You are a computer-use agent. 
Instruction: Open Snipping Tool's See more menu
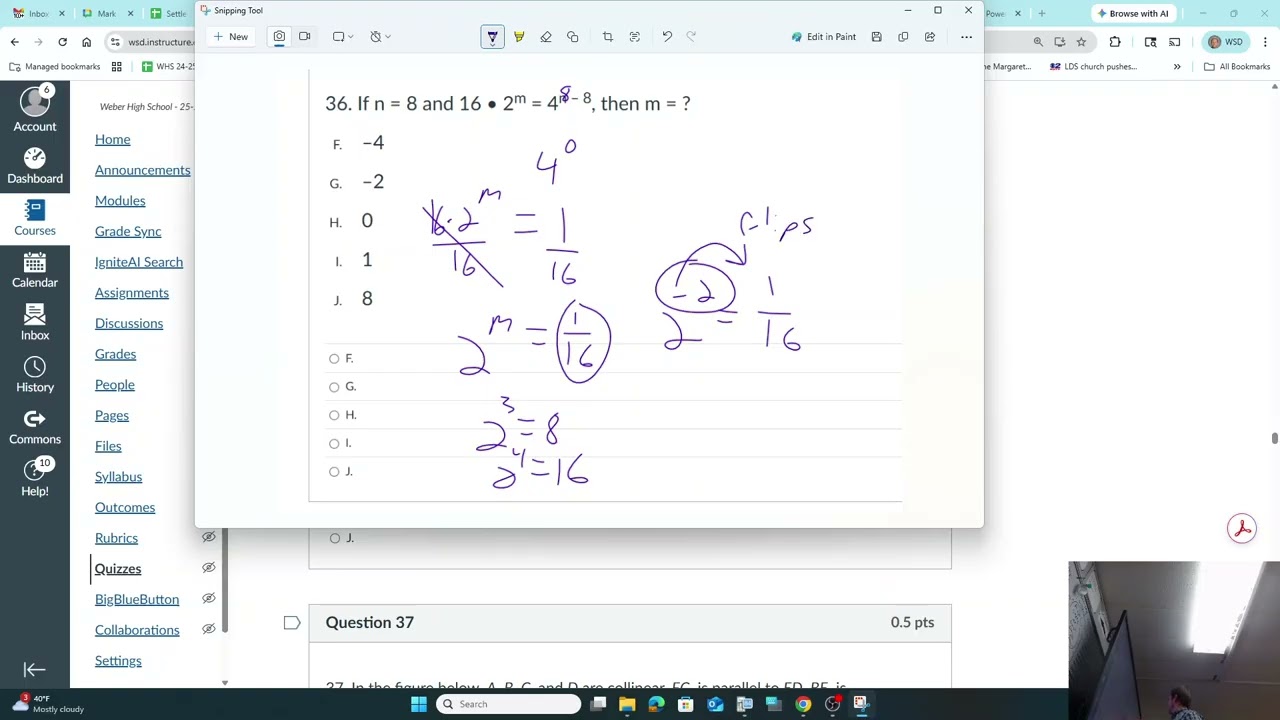click(966, 37)
